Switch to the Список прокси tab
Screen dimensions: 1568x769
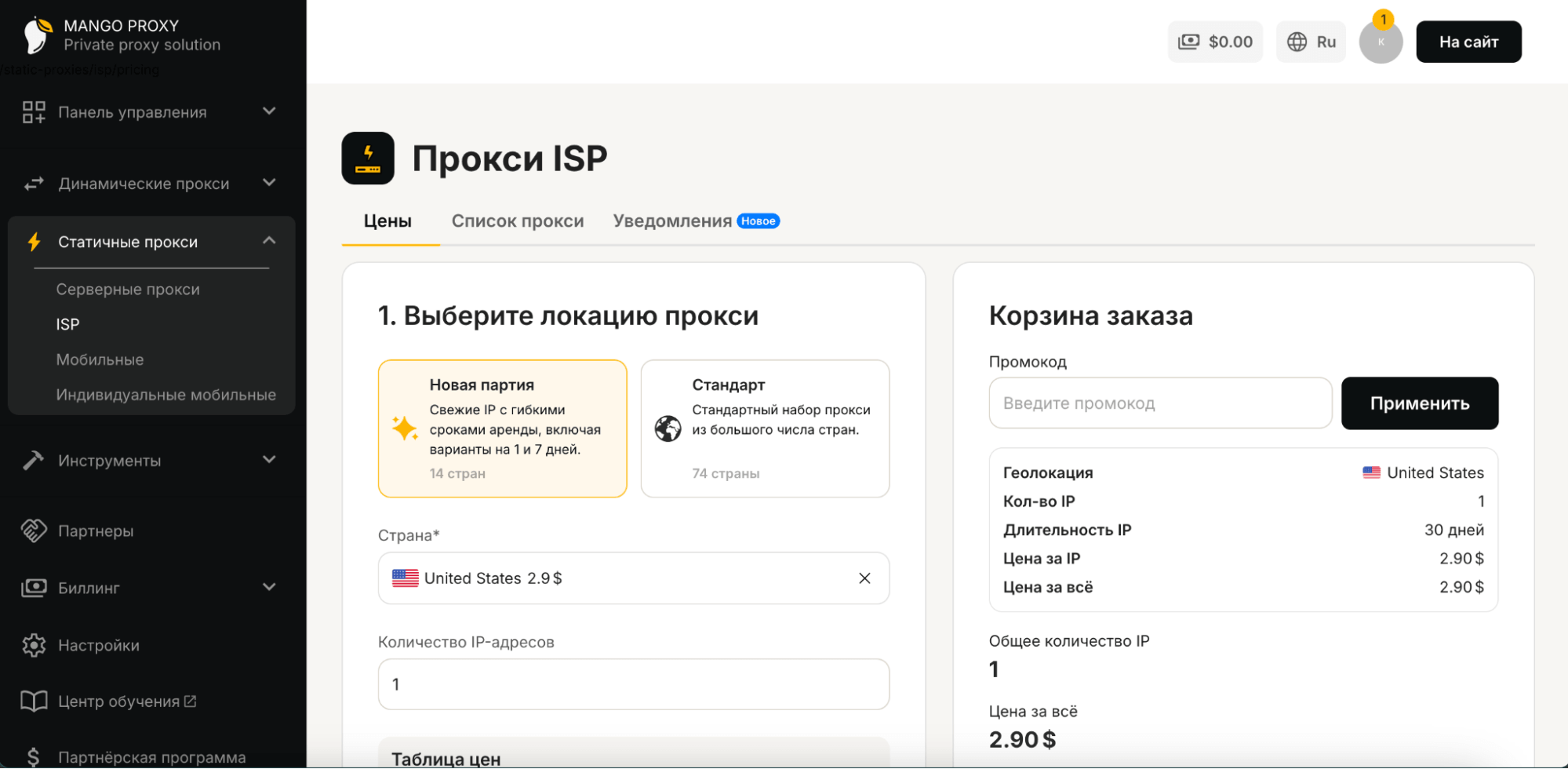coord(518,221)
